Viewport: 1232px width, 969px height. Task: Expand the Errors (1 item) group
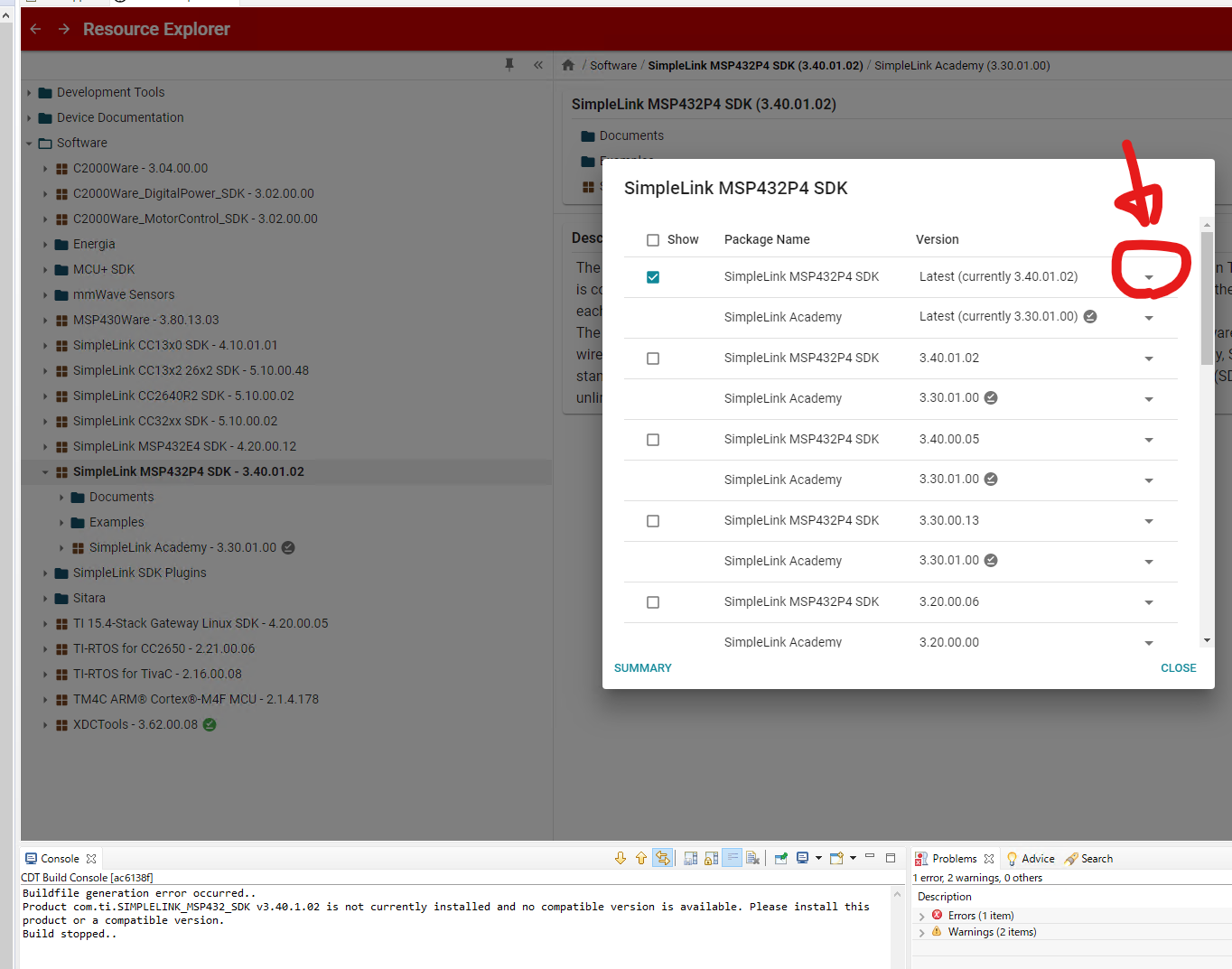coord(921,916)
